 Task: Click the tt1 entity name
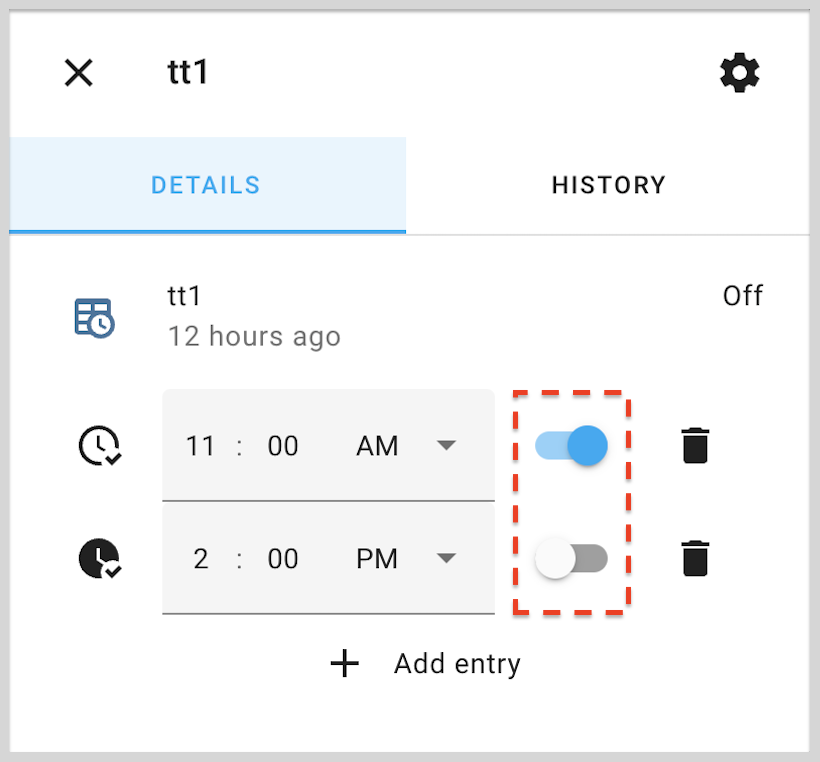point(184,296)
